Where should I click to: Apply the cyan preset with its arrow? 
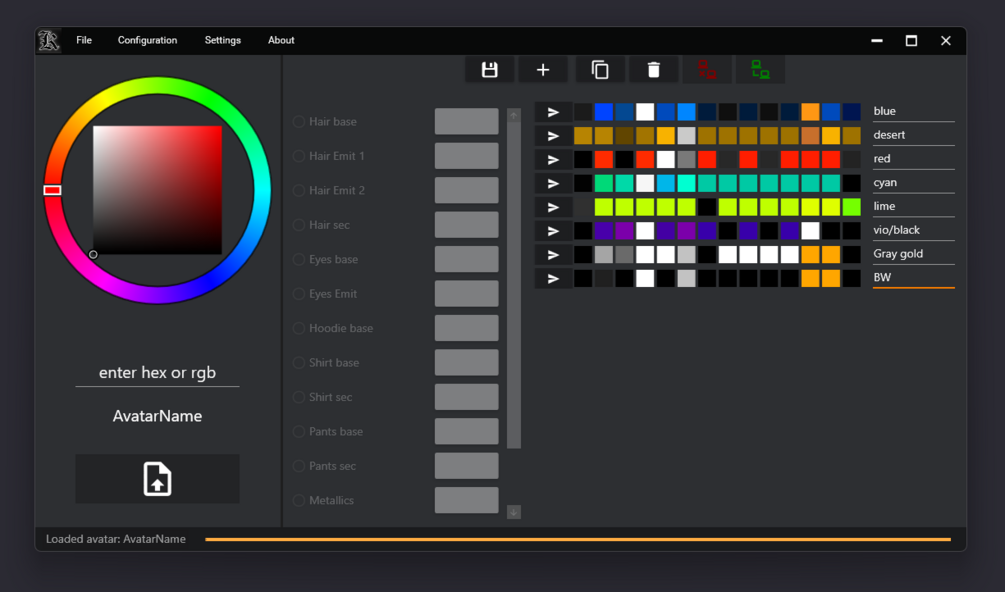tap(553, 183)
